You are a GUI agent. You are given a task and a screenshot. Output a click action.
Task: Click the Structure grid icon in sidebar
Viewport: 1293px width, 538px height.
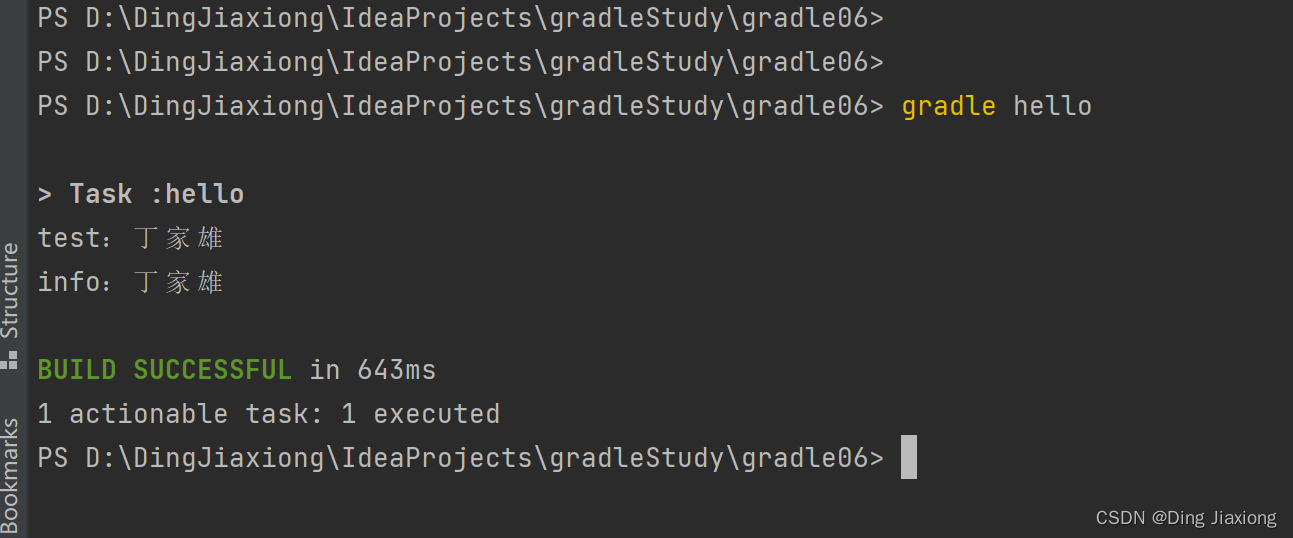tap(11, 358)
